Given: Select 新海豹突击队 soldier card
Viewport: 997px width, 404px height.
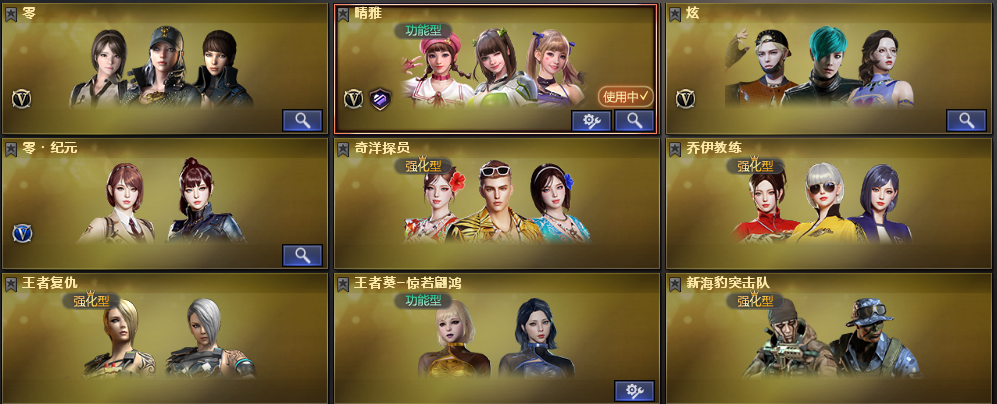Looking at the screenshot, I should [829, 337].
